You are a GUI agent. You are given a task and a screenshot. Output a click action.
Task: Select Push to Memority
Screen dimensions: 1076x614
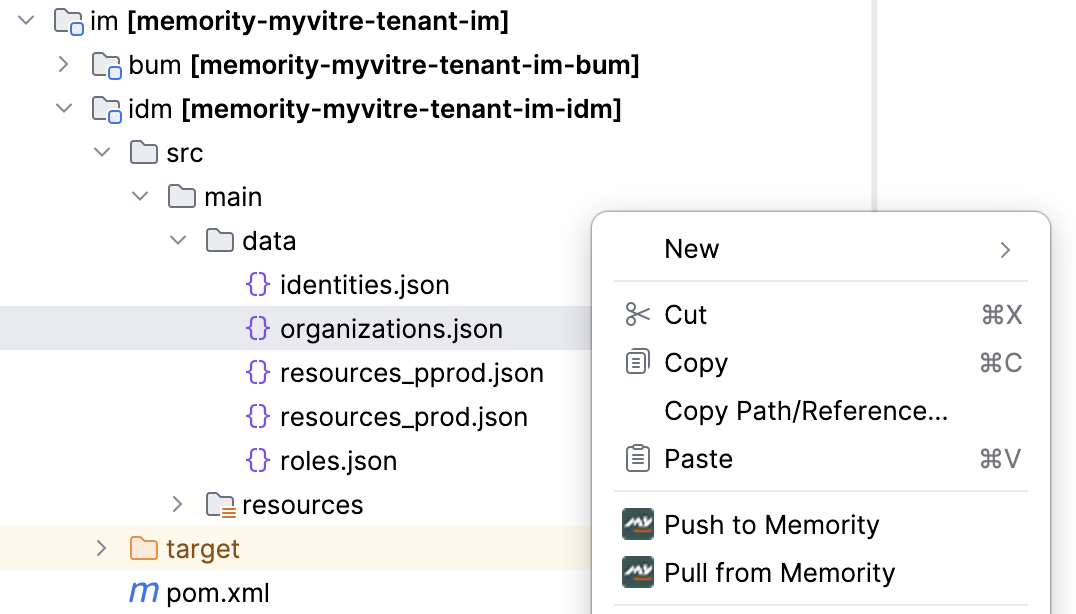pos(821,524)
